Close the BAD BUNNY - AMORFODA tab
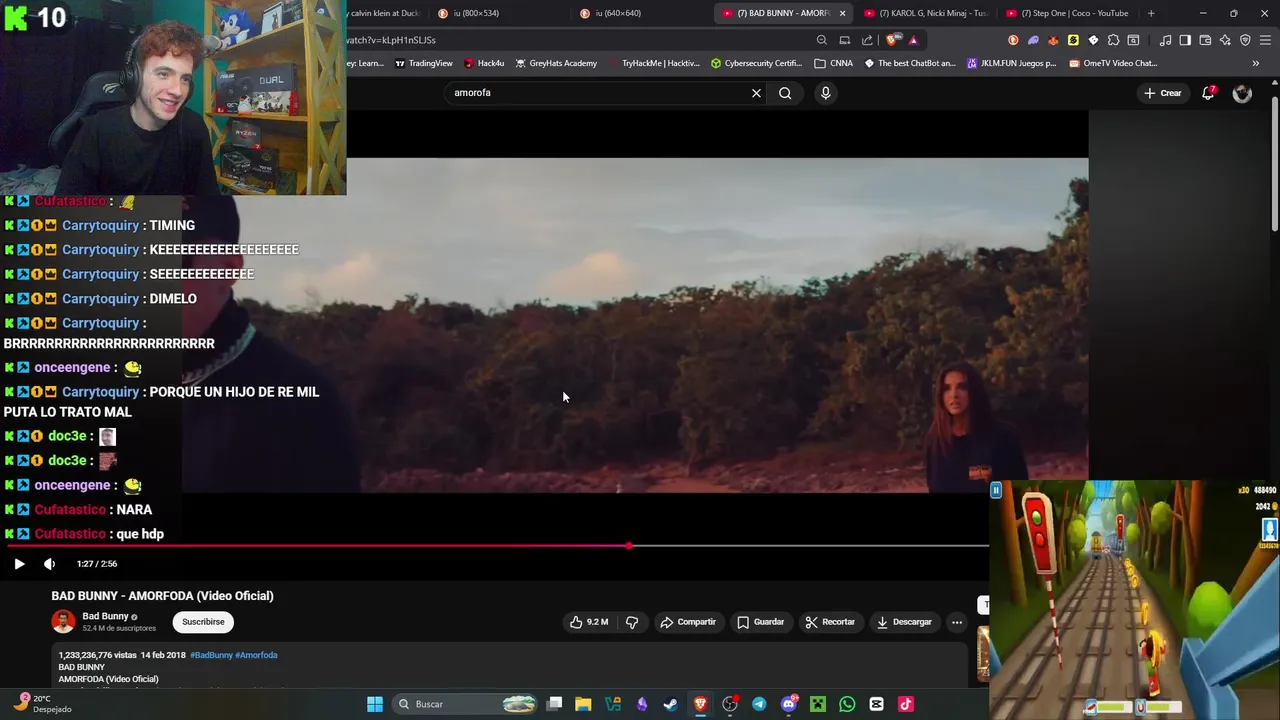This screenshot has height=720, width=1280. (842, 13)
